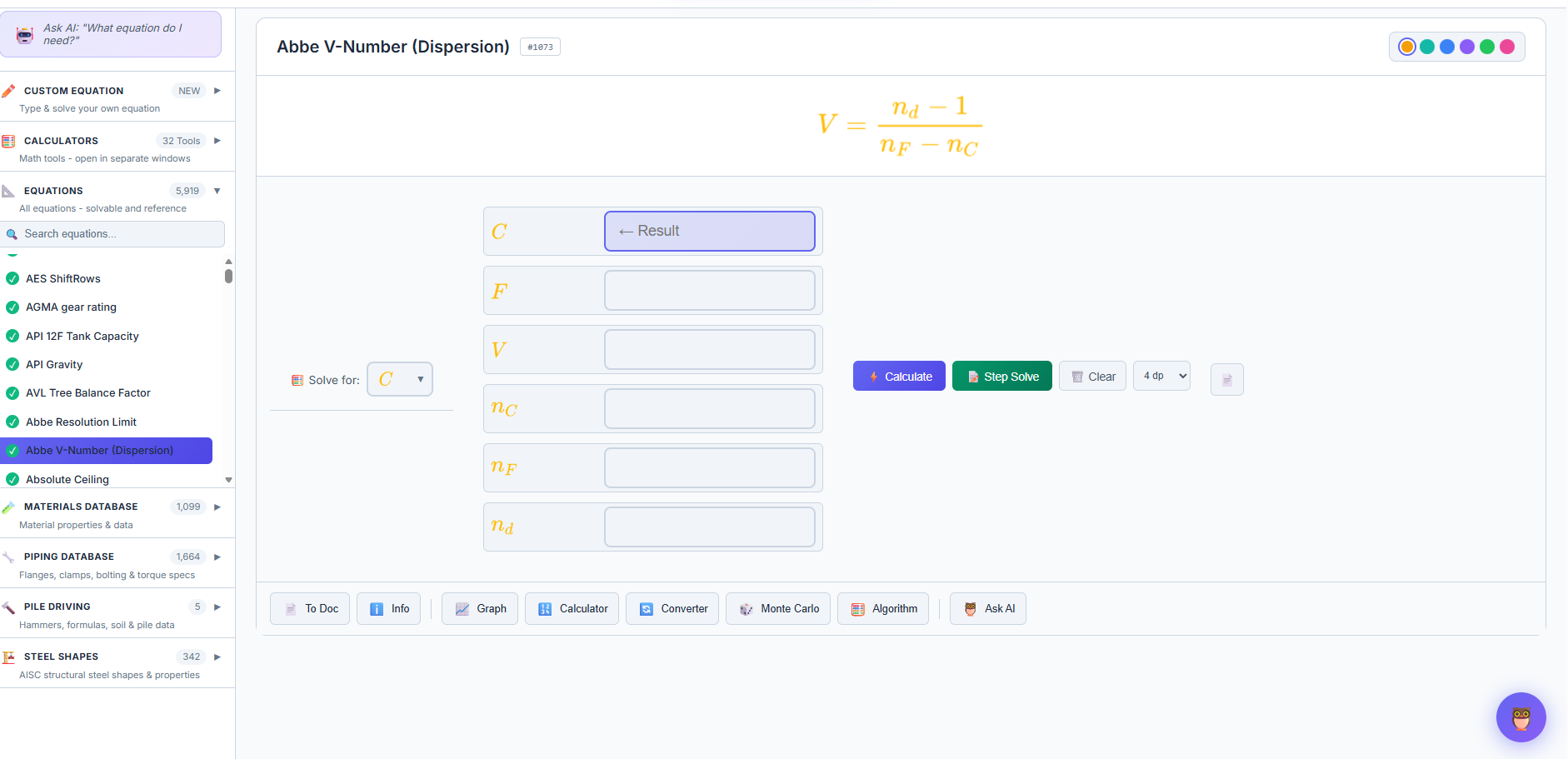Click the Clear button
This screenshot has width=1568, height=759.
tap(1093, 376)
